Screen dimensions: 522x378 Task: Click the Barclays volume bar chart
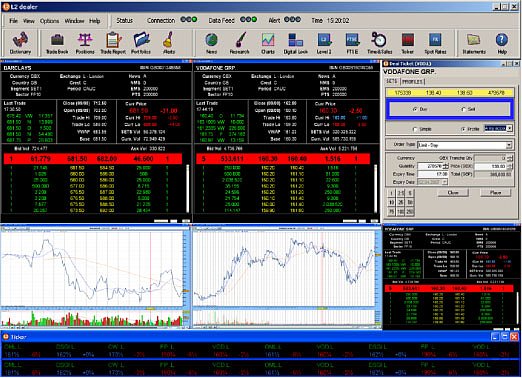[92, 318]
